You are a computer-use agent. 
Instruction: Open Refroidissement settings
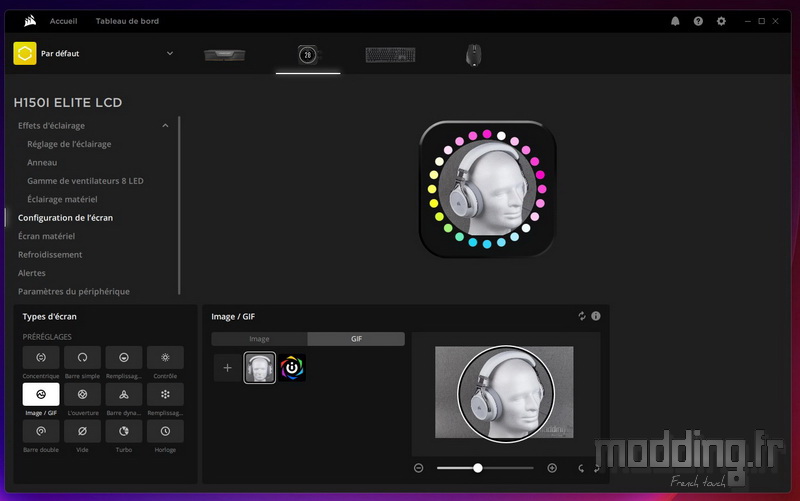pyautogui.click(x=50, y=254)
